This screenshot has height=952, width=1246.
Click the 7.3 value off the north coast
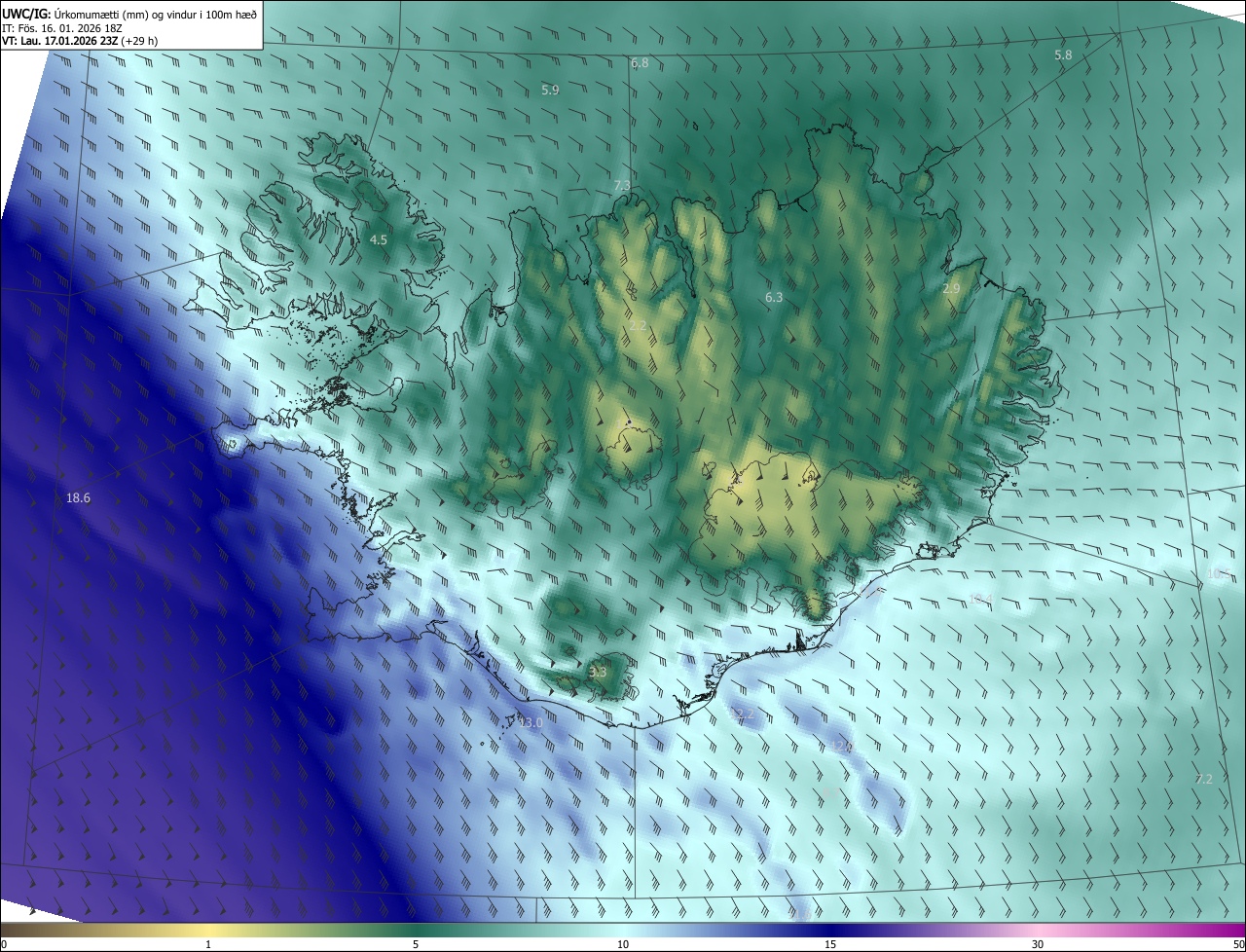point(622,185)
